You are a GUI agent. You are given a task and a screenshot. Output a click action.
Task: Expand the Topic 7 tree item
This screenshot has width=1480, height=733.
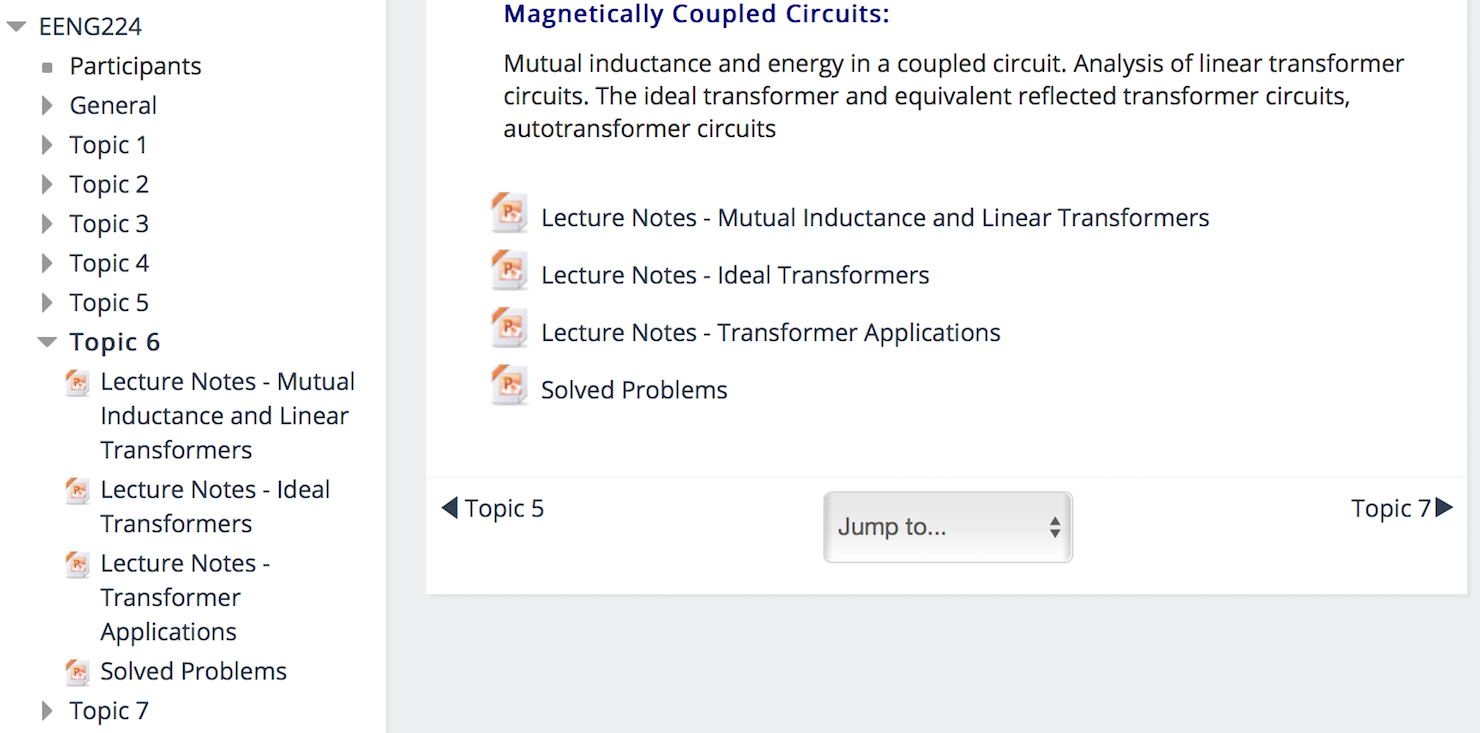point(48,710)
